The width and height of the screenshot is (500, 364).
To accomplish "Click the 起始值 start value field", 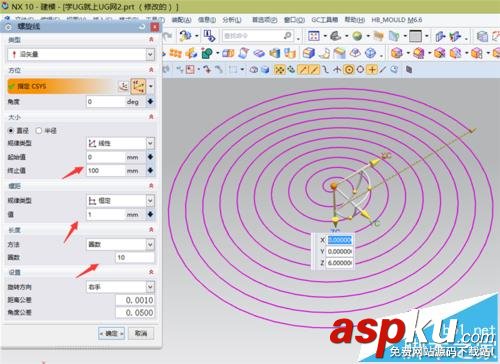I will [x=105, y=157].
